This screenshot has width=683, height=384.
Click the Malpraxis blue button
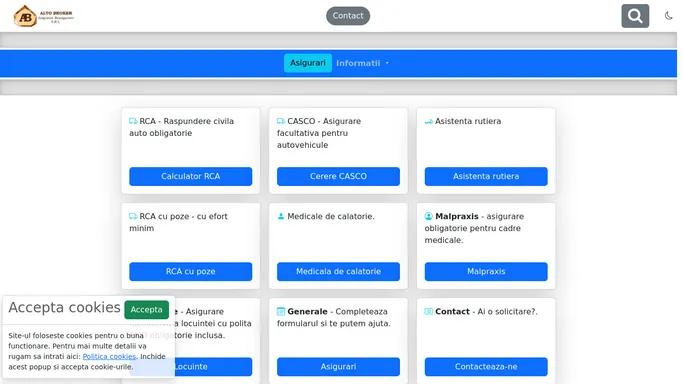point(486,271)
